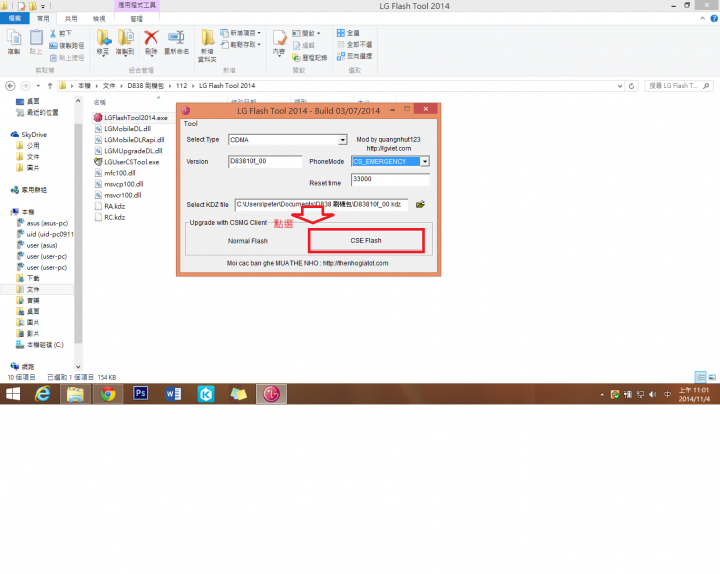The image size is (720, 574).
Task: Click the Select KDZ file path field
Action: [321, 204]
